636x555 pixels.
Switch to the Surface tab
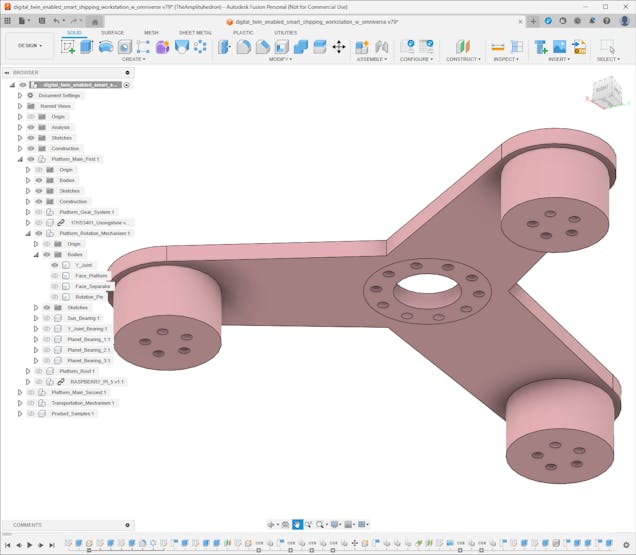click(113, 32)
